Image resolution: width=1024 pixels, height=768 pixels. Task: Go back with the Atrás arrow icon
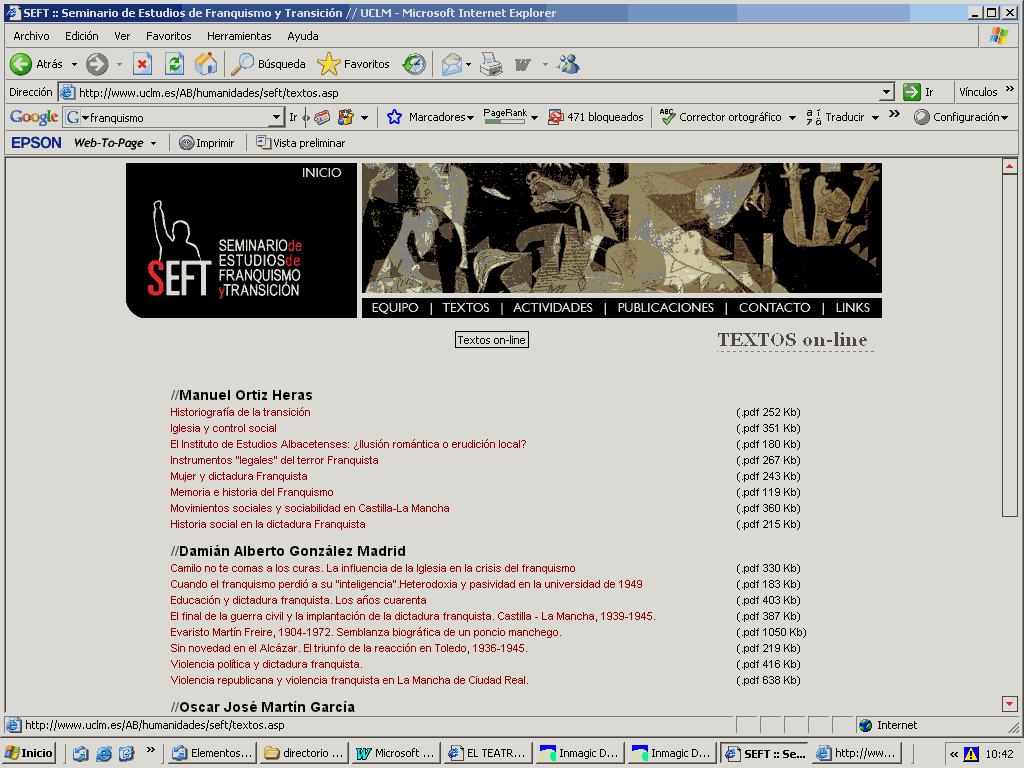(x=21, y=64)
